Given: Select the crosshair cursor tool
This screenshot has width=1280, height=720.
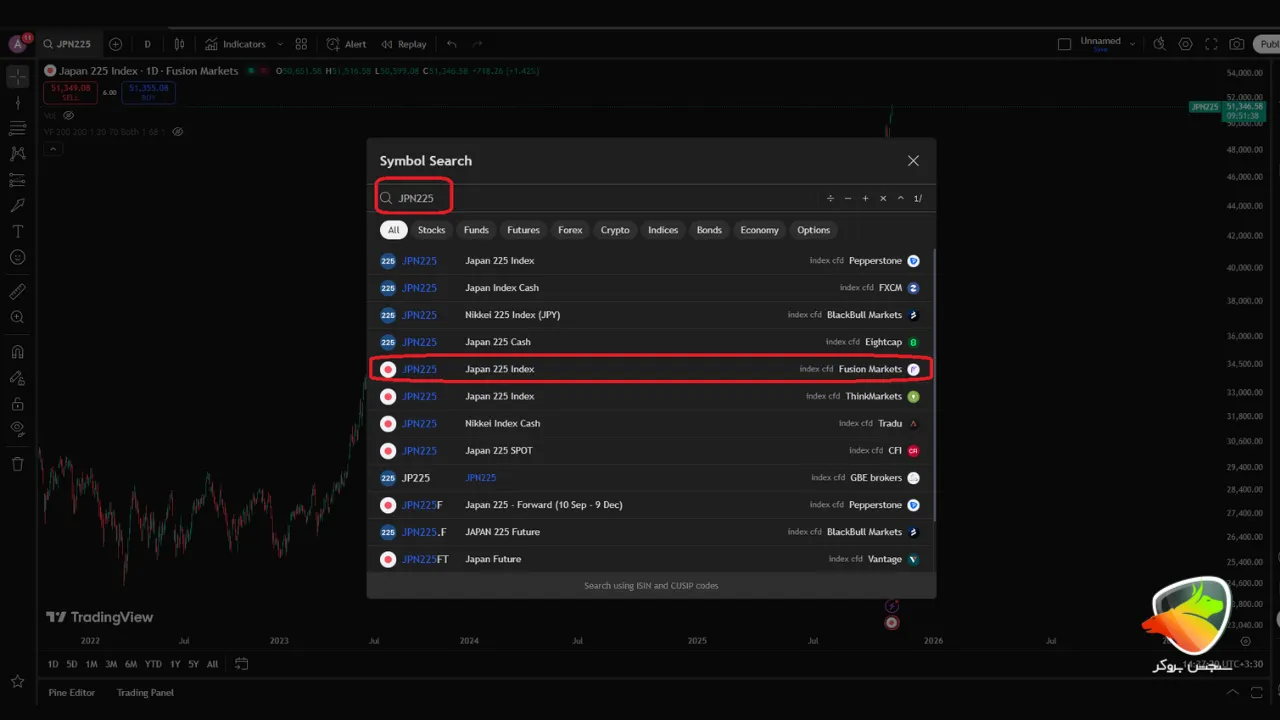Looking at the screenshot, I should 17,77.
